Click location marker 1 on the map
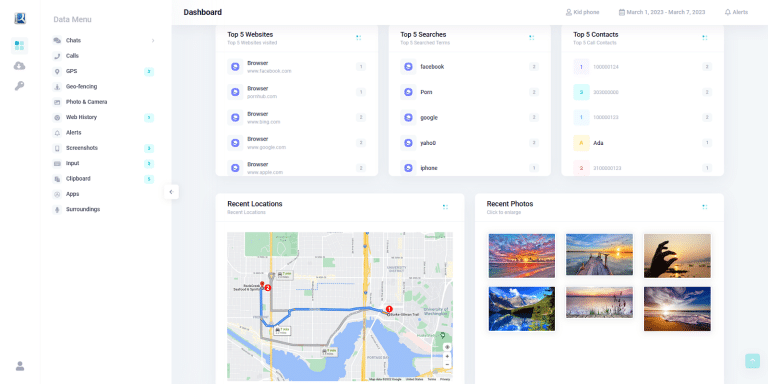768x384 pixels. point(389,309)
